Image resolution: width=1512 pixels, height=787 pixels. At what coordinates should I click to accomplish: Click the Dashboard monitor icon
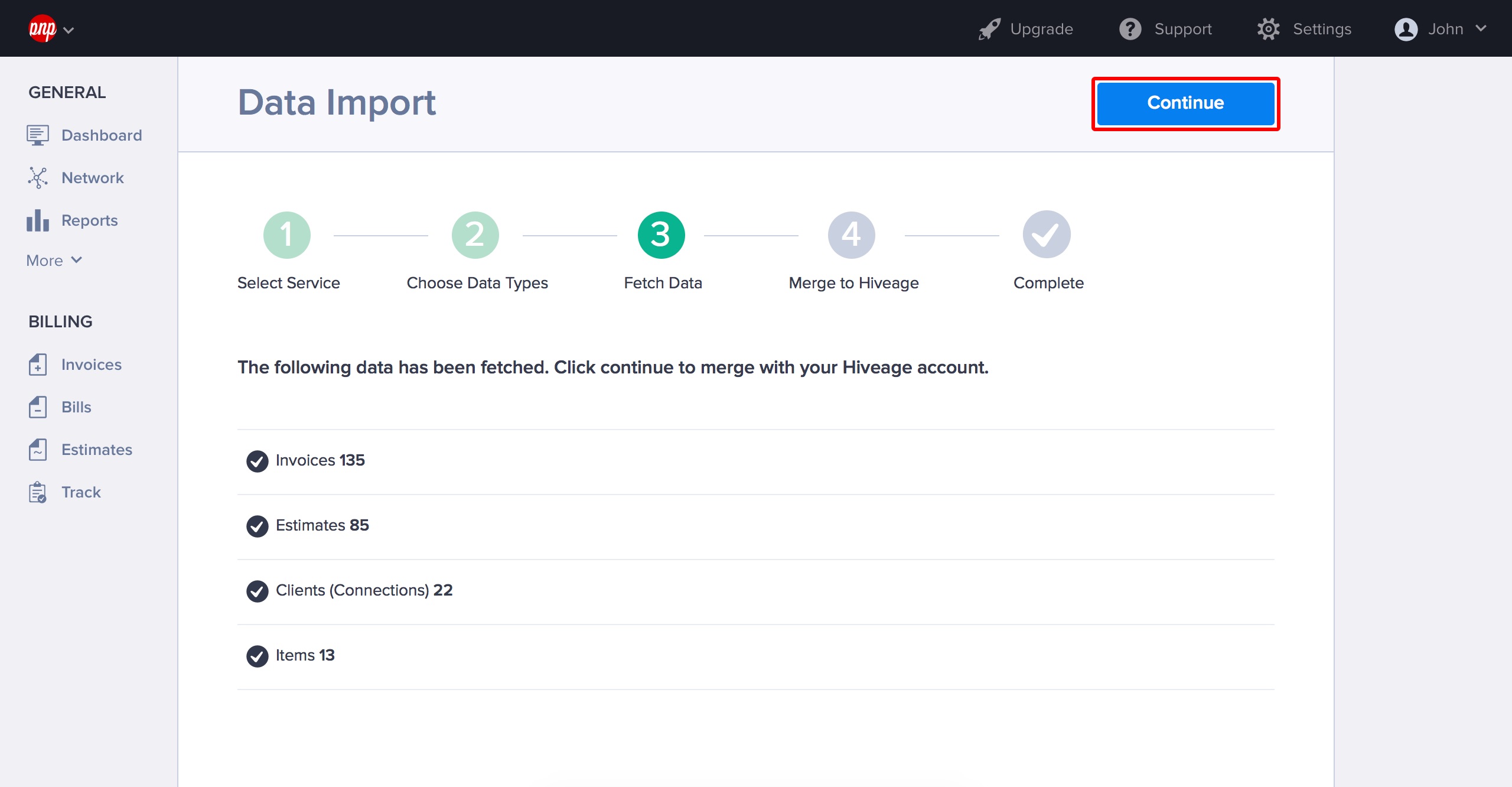[37, 135]
